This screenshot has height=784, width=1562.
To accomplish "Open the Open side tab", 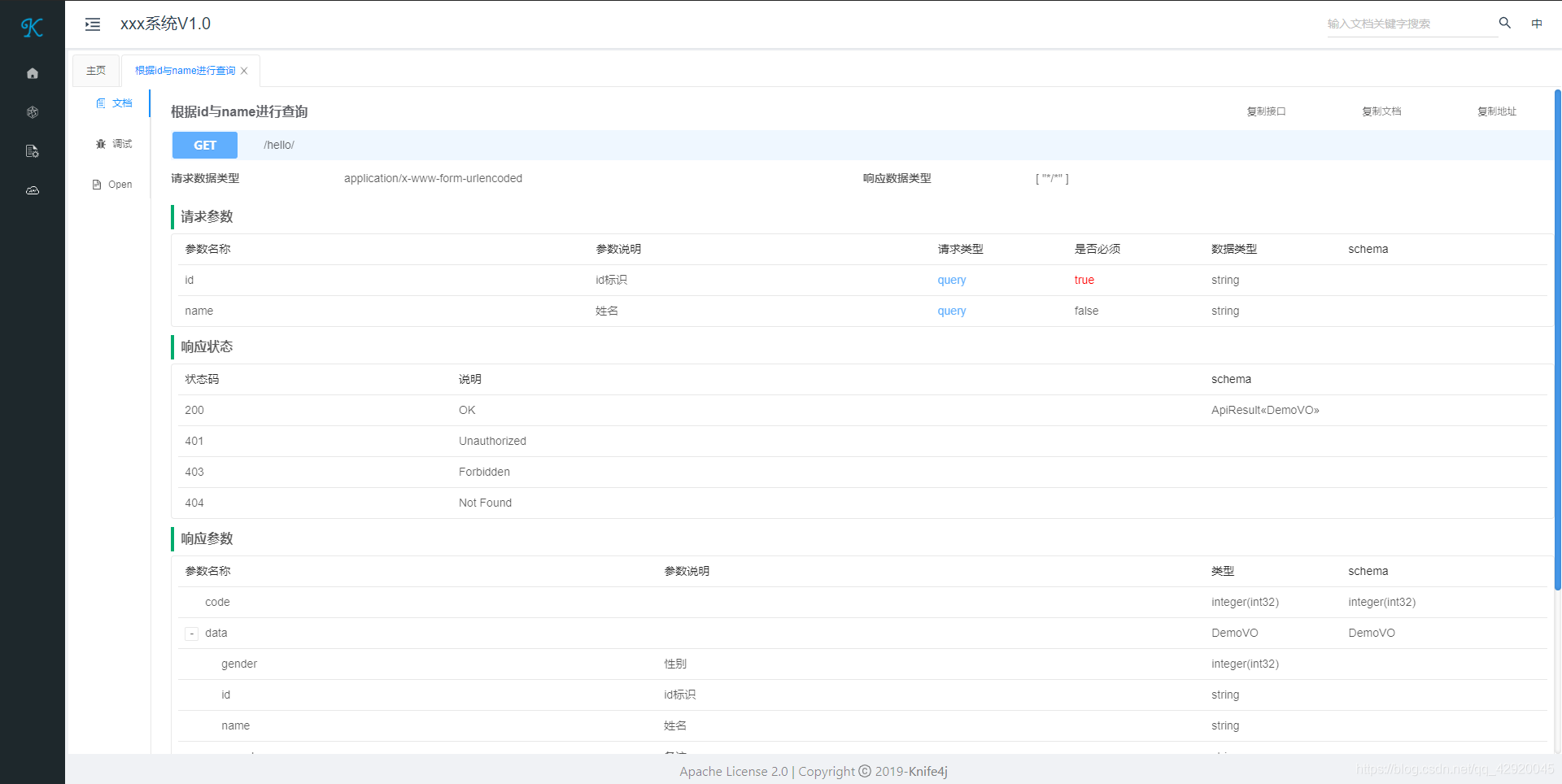I will (112, 185).
